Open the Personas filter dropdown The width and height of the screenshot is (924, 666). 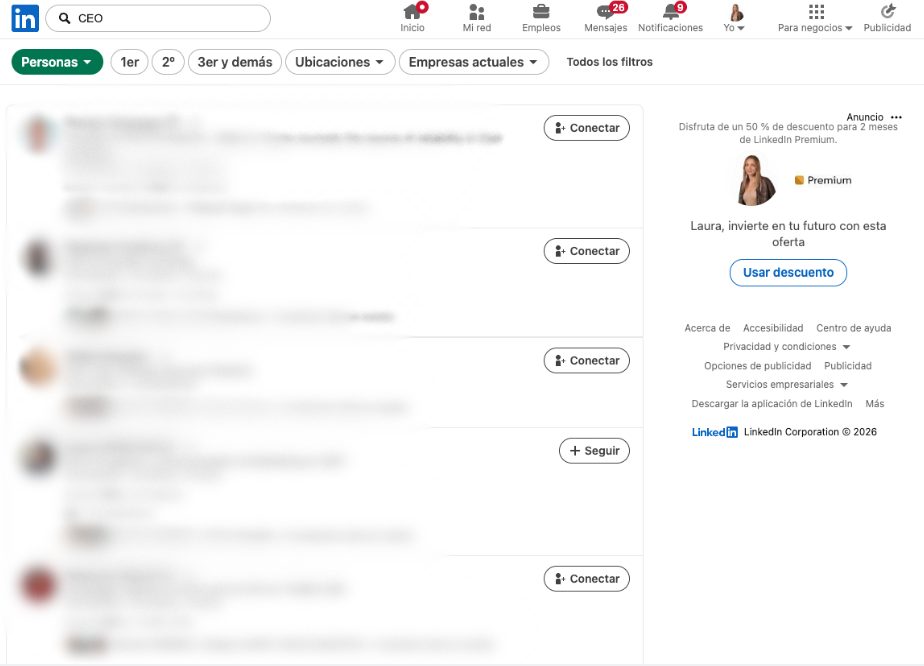[x=57, y=62]
